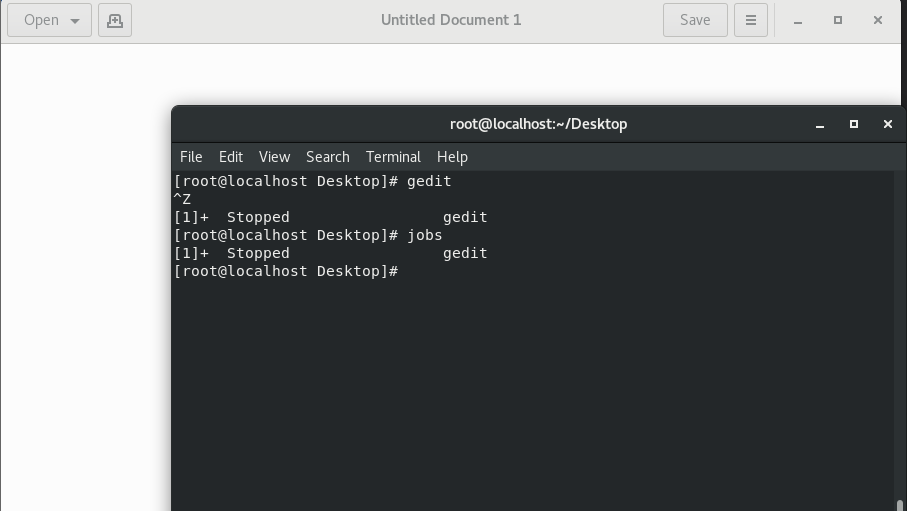The height and width of the screenshot is (511, 907).
Task: Minimize the gedit window
Action: 798,20
